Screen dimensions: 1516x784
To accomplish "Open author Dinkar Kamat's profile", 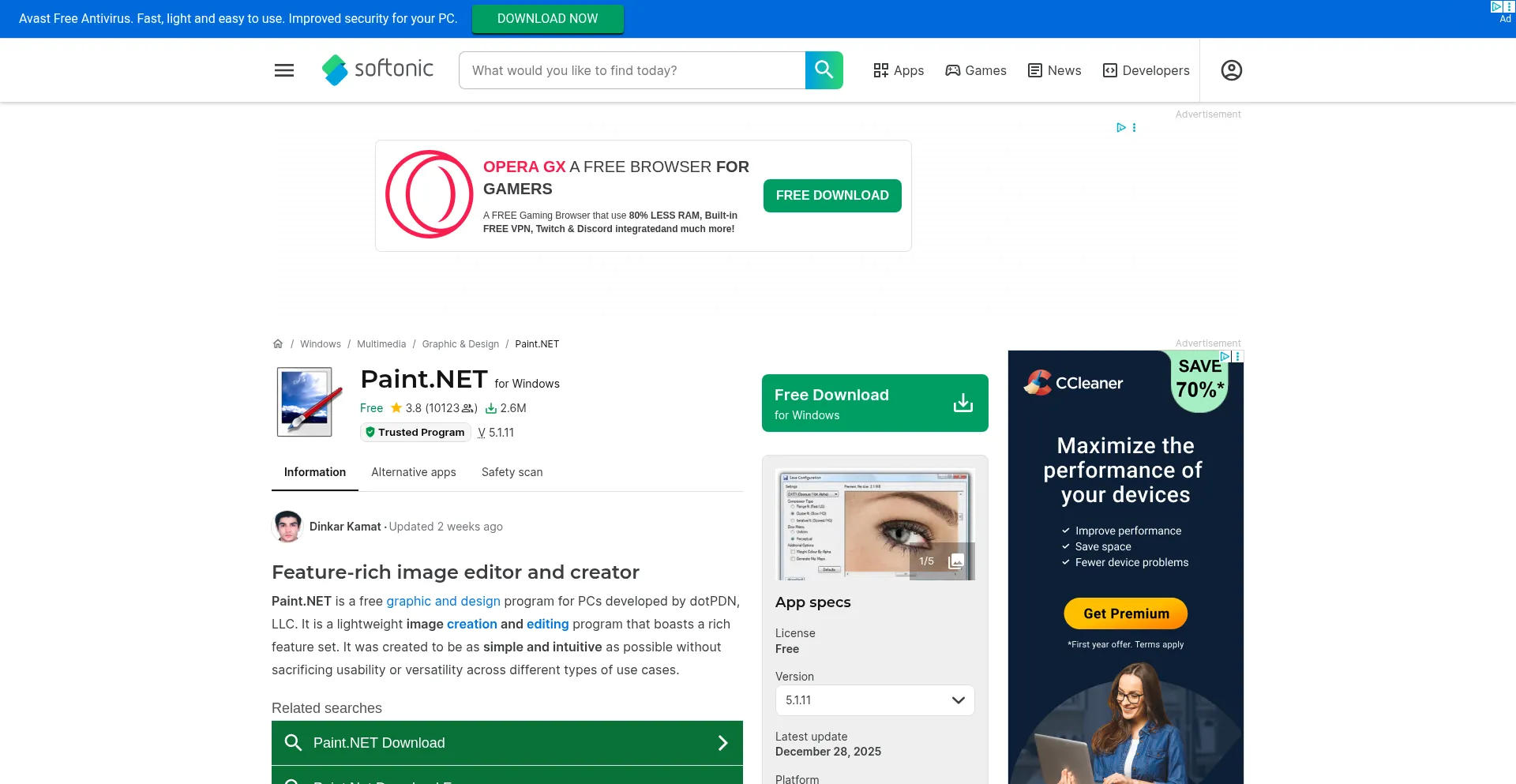I will coord(344,526).
